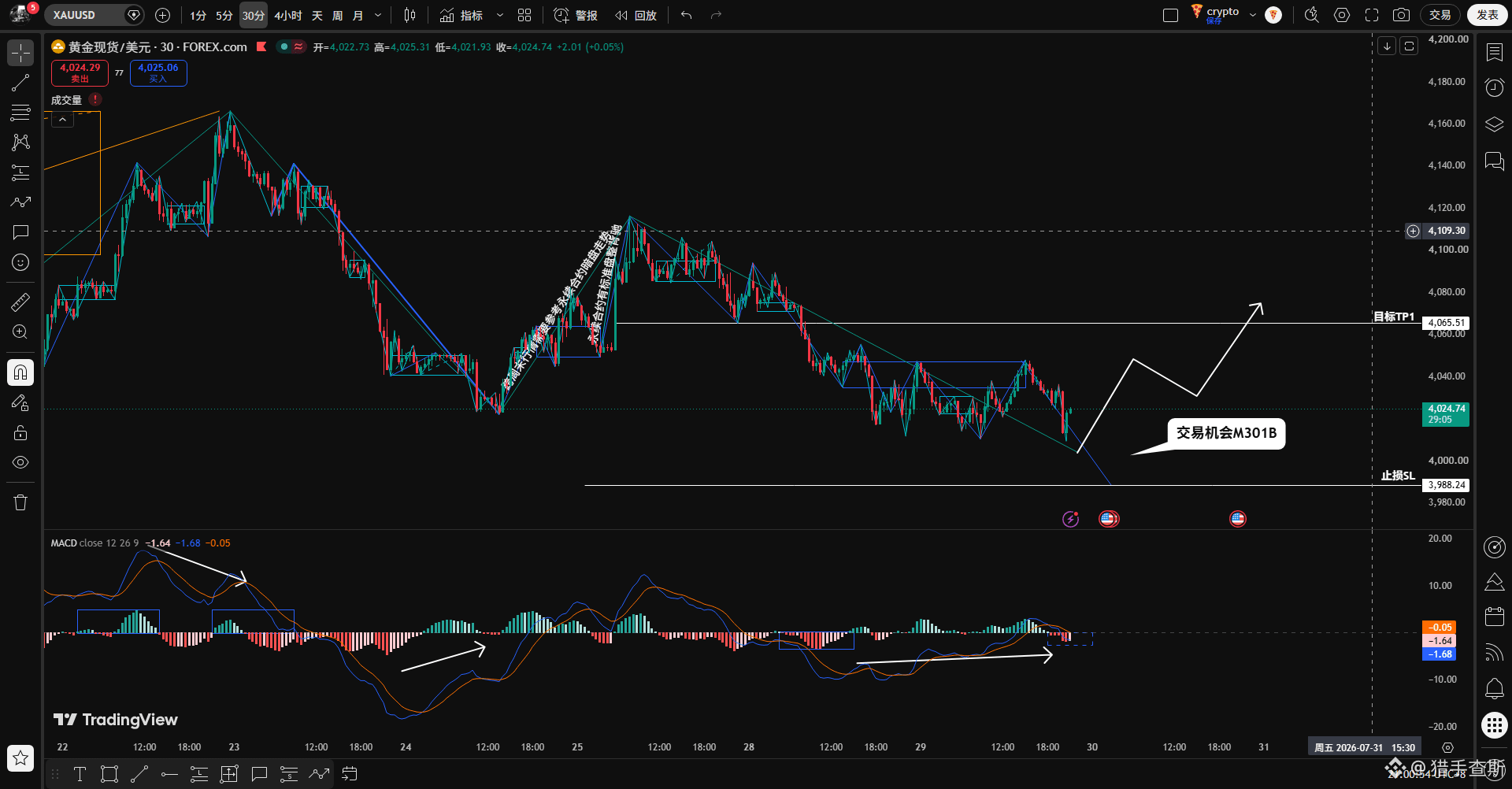Viewport: 1512px width, 789px height.
Task: Collapse the chart legend chevron
Action: coord(62,120)
